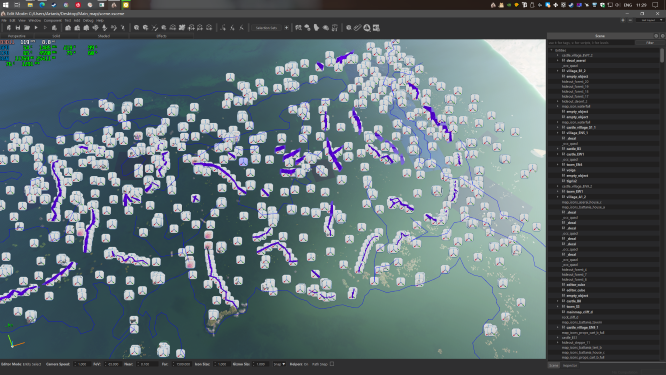Click the FoV stepper arrows

point(104,364)
